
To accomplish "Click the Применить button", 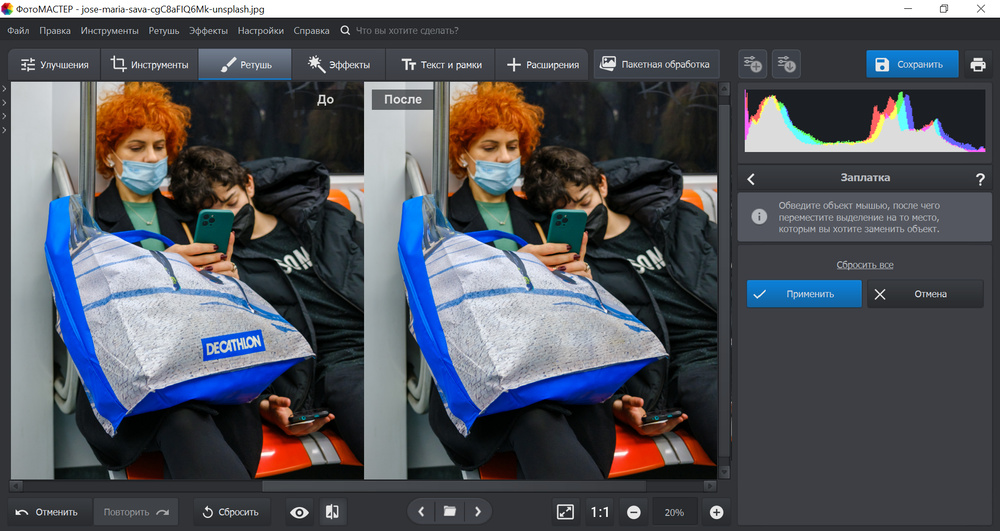I will coord(804,294).
